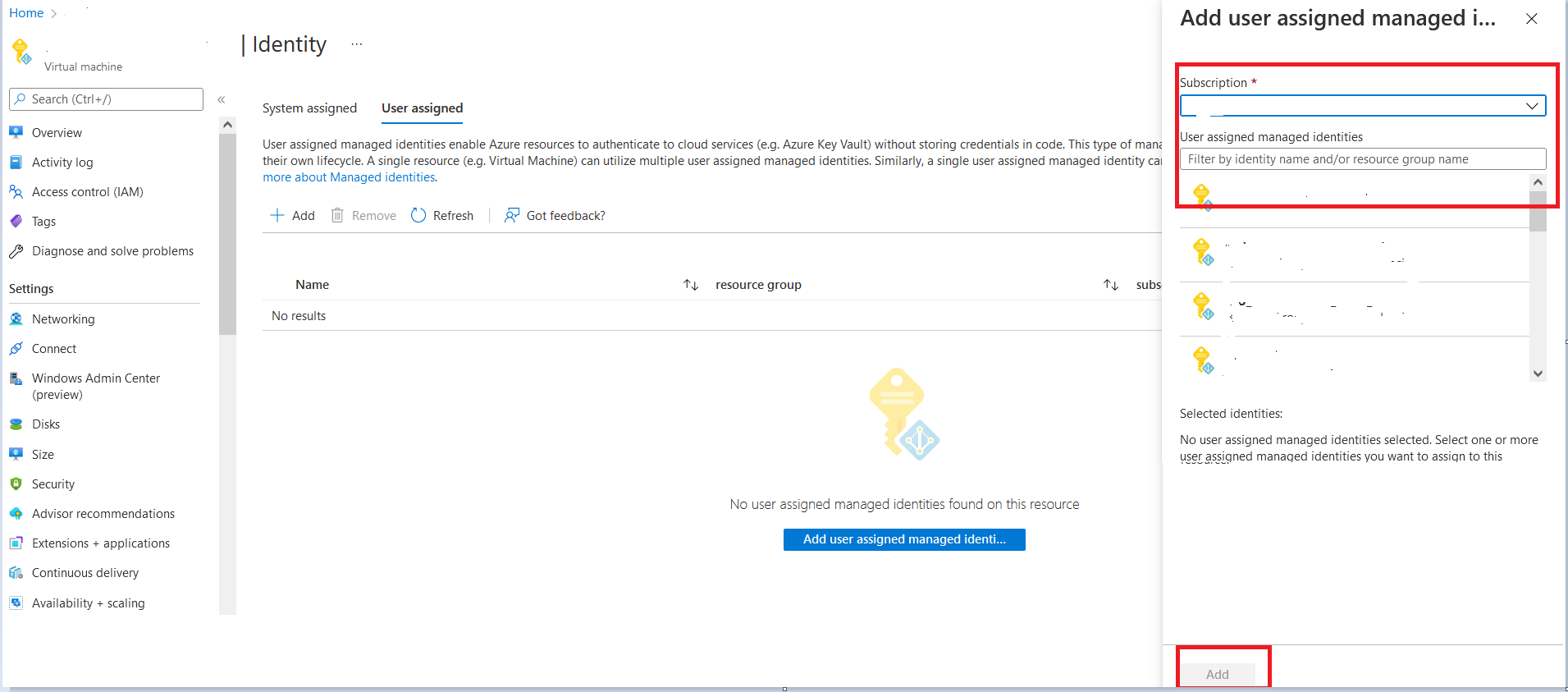Open Advisor recommendations item
This screenshot has width=1568, height=692.
tap(103, 514)
